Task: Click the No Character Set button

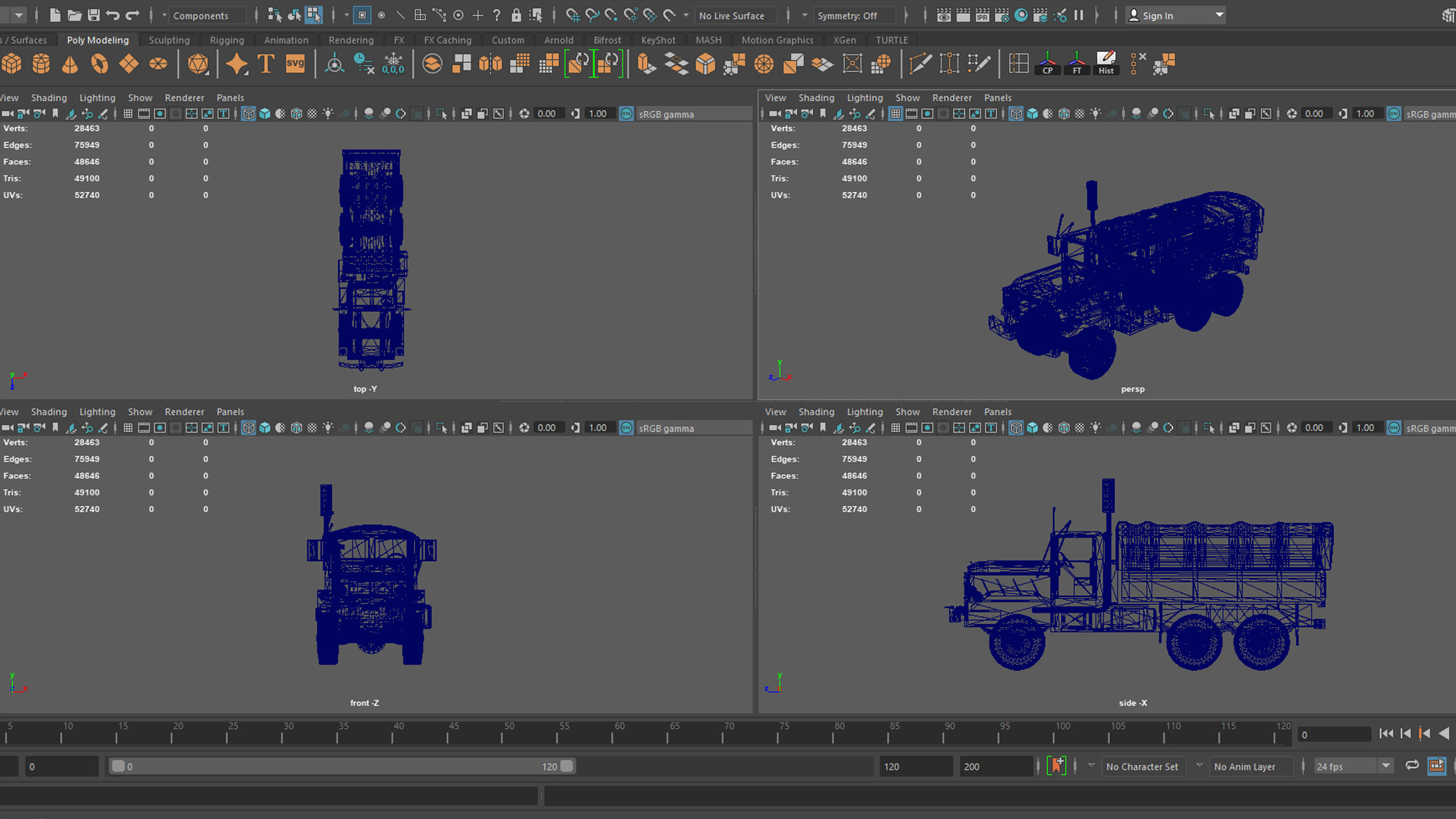Action: click(x=1142, y=767)
